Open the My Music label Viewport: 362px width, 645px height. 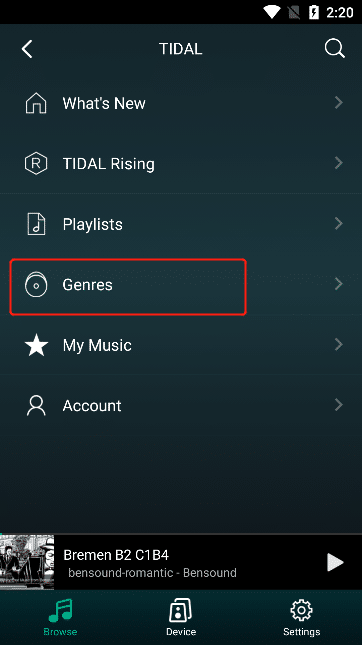(x=97, y=345)
